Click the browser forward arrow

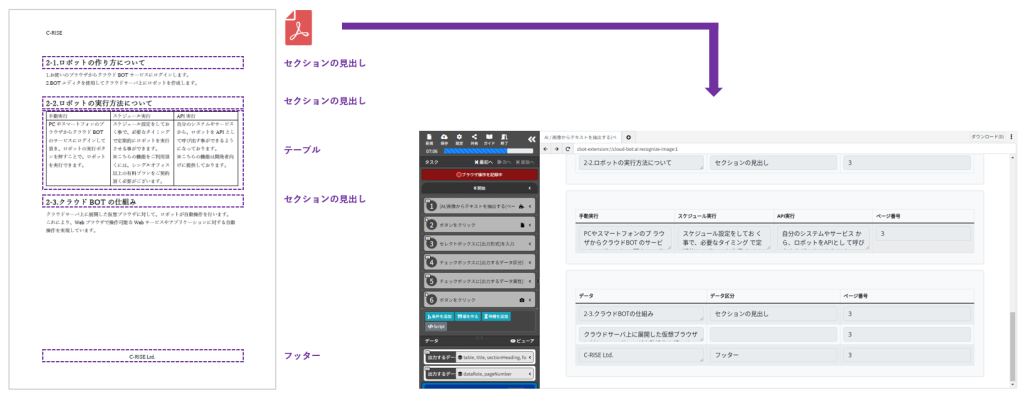pos(556,149)
